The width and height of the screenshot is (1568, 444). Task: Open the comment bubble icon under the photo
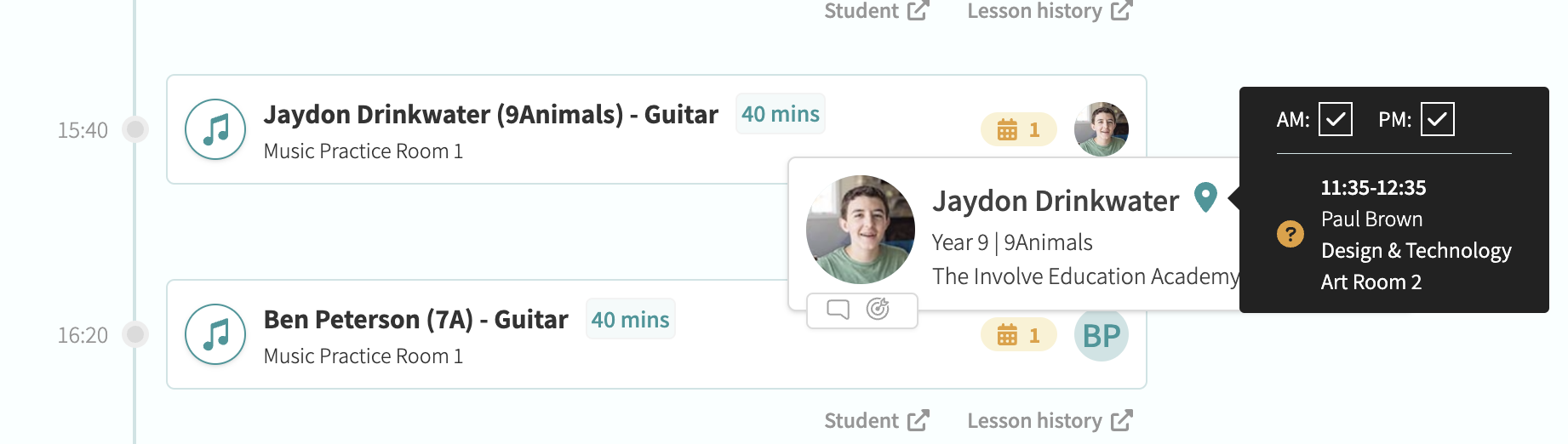pos(838,309)
